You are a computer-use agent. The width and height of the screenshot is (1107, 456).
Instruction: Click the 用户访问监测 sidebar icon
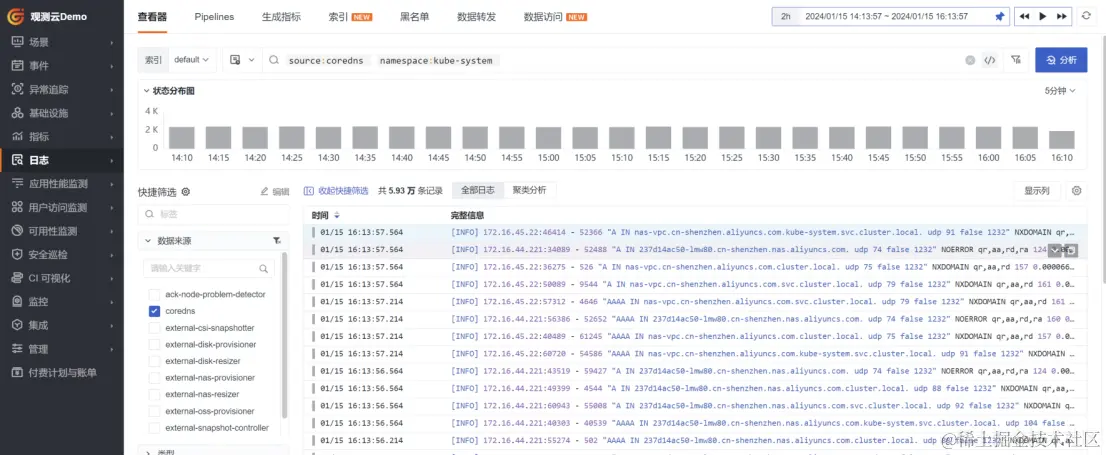coord(18,208)
